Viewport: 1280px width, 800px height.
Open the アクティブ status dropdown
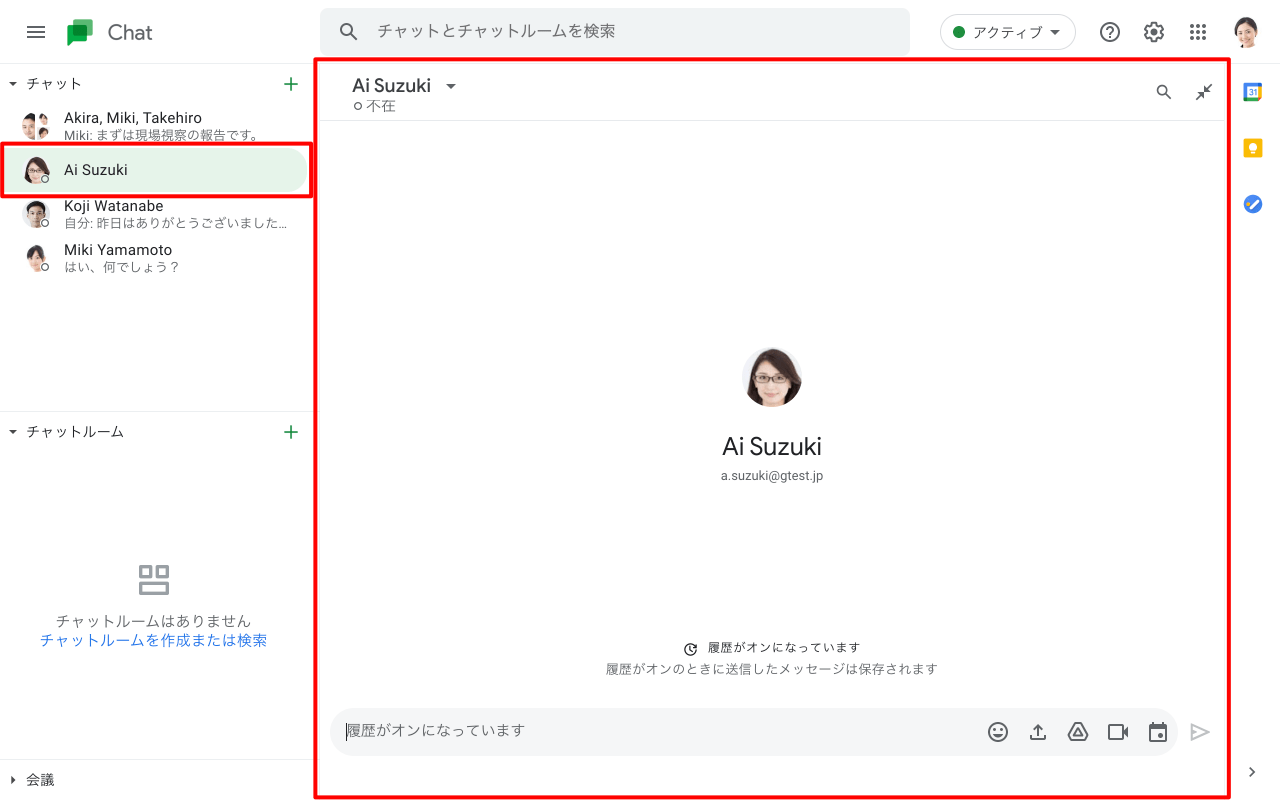click(x=1007, y=32)
